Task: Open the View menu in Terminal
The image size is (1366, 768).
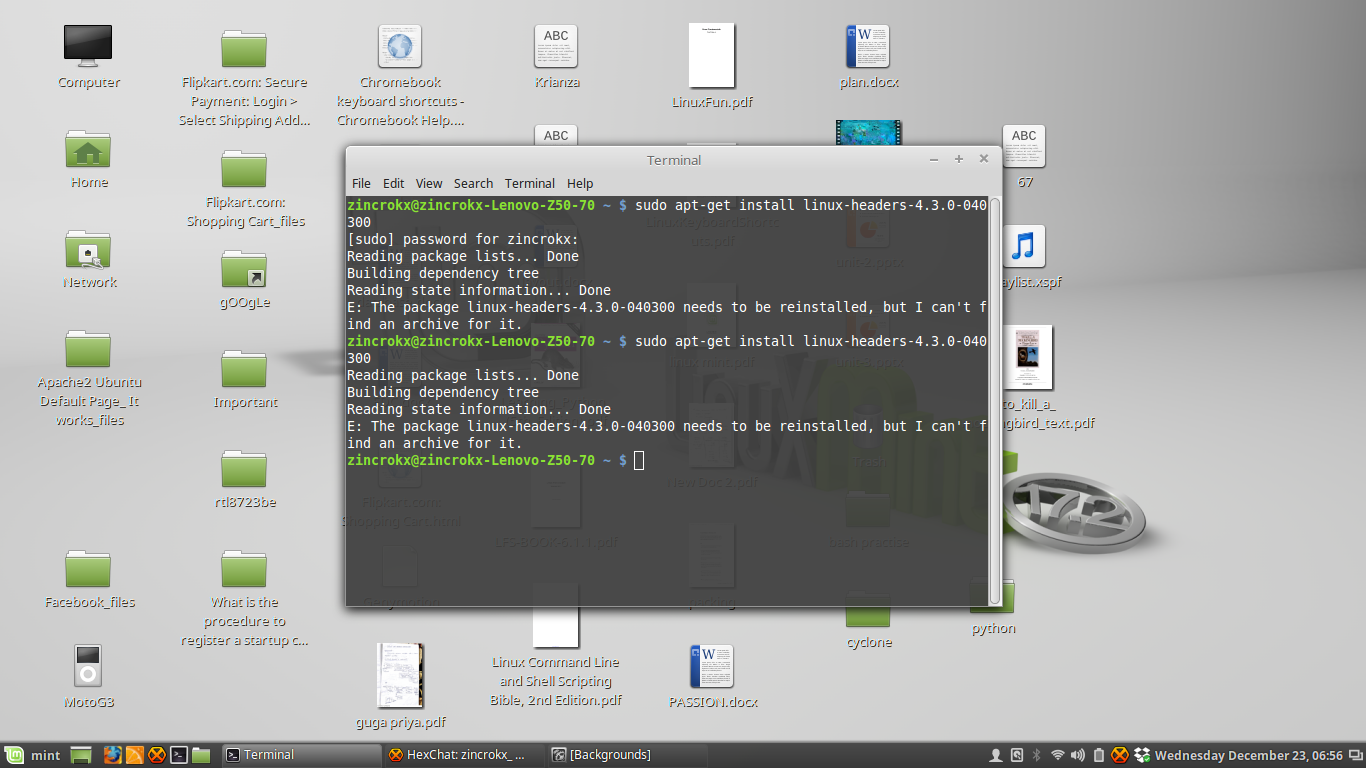Action: (429, 183)
